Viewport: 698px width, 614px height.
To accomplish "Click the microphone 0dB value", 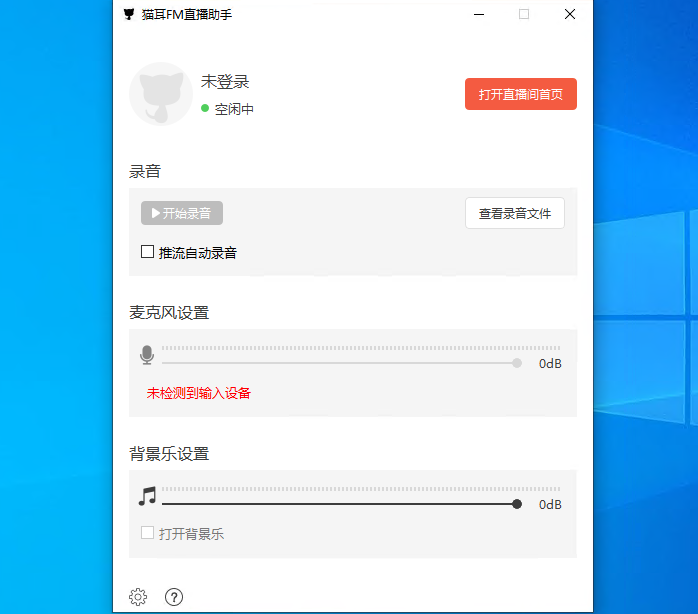I will click(550, 364).
